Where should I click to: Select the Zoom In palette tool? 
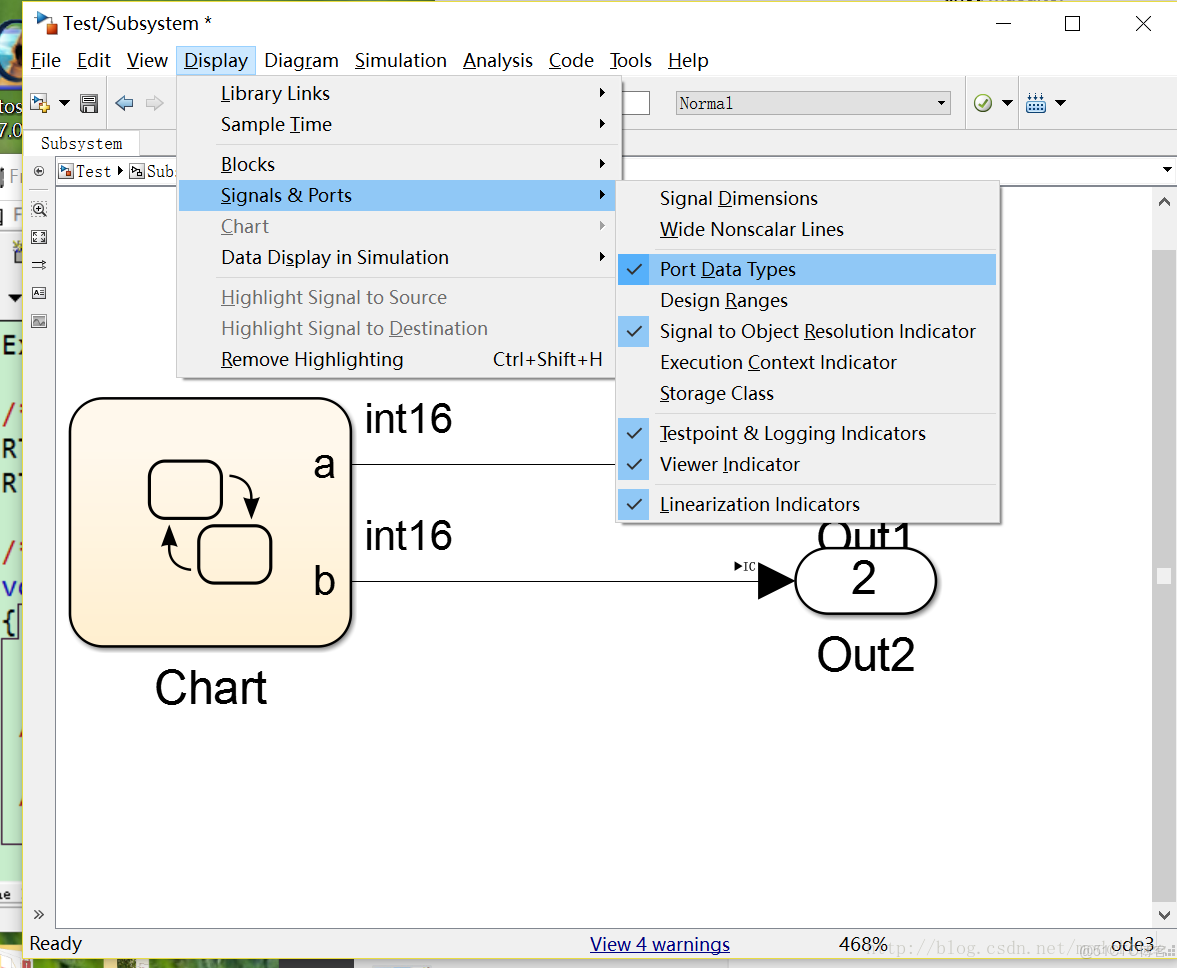point(39,209)
